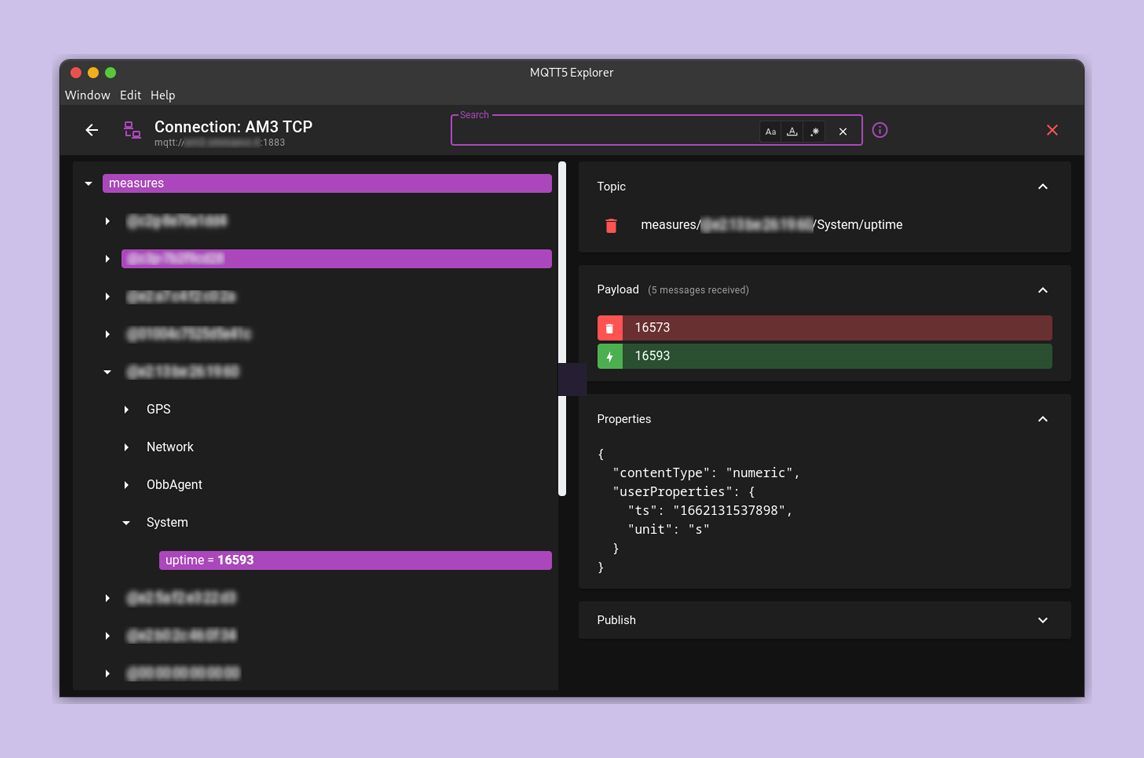The width and height of the screenshot is (1144, 758).
Task: Expand the Network node
Action: 126,447
